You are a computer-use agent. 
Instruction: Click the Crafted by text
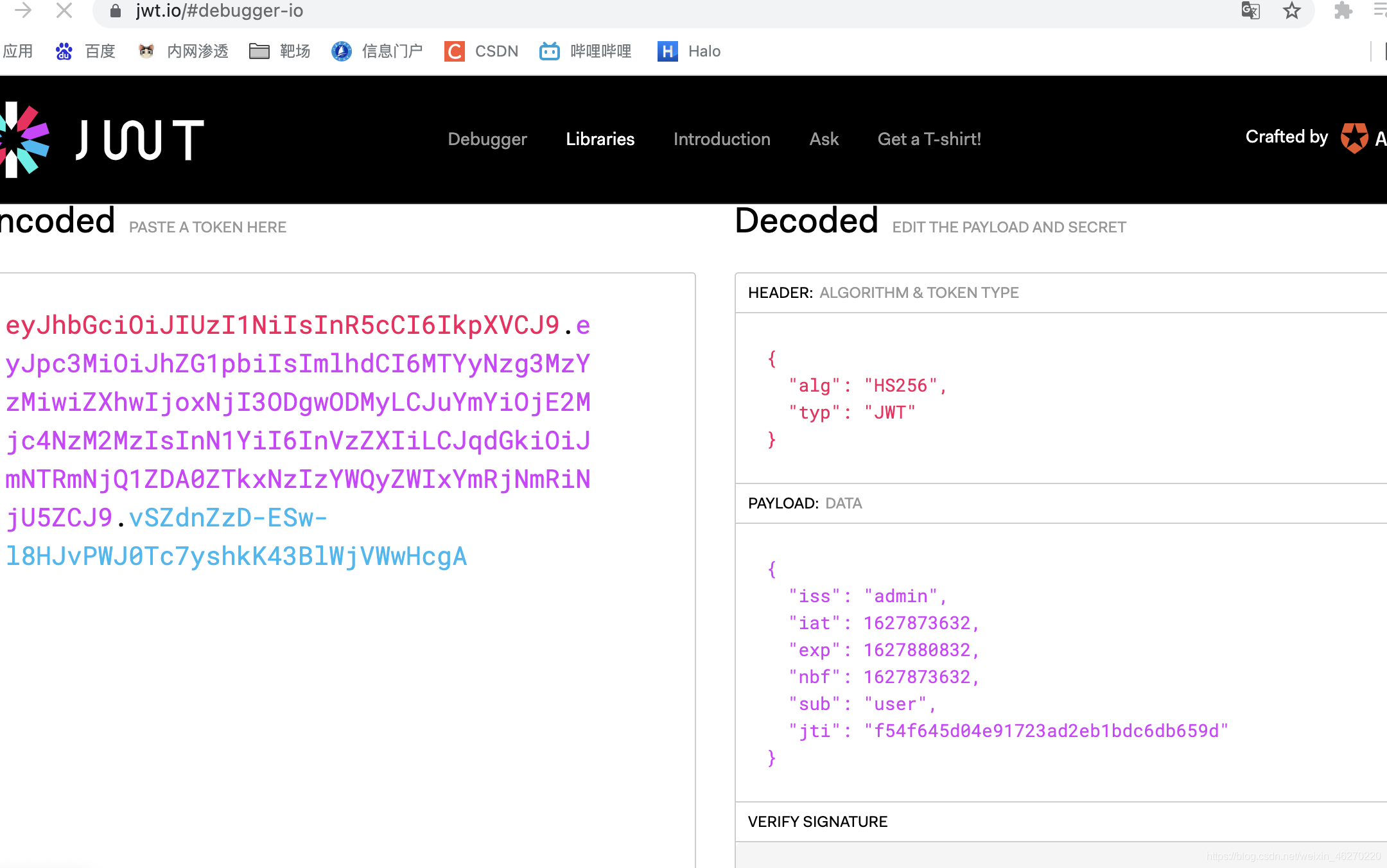point(1286,137)
